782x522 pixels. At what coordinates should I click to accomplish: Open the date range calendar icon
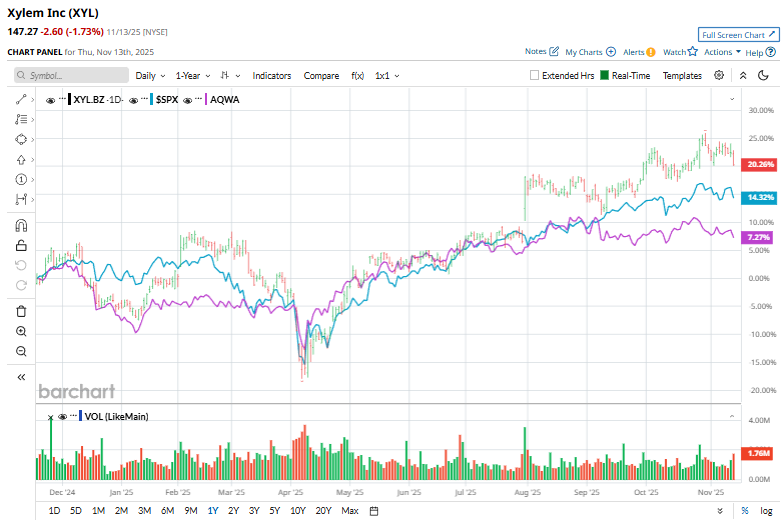[374, 511]
